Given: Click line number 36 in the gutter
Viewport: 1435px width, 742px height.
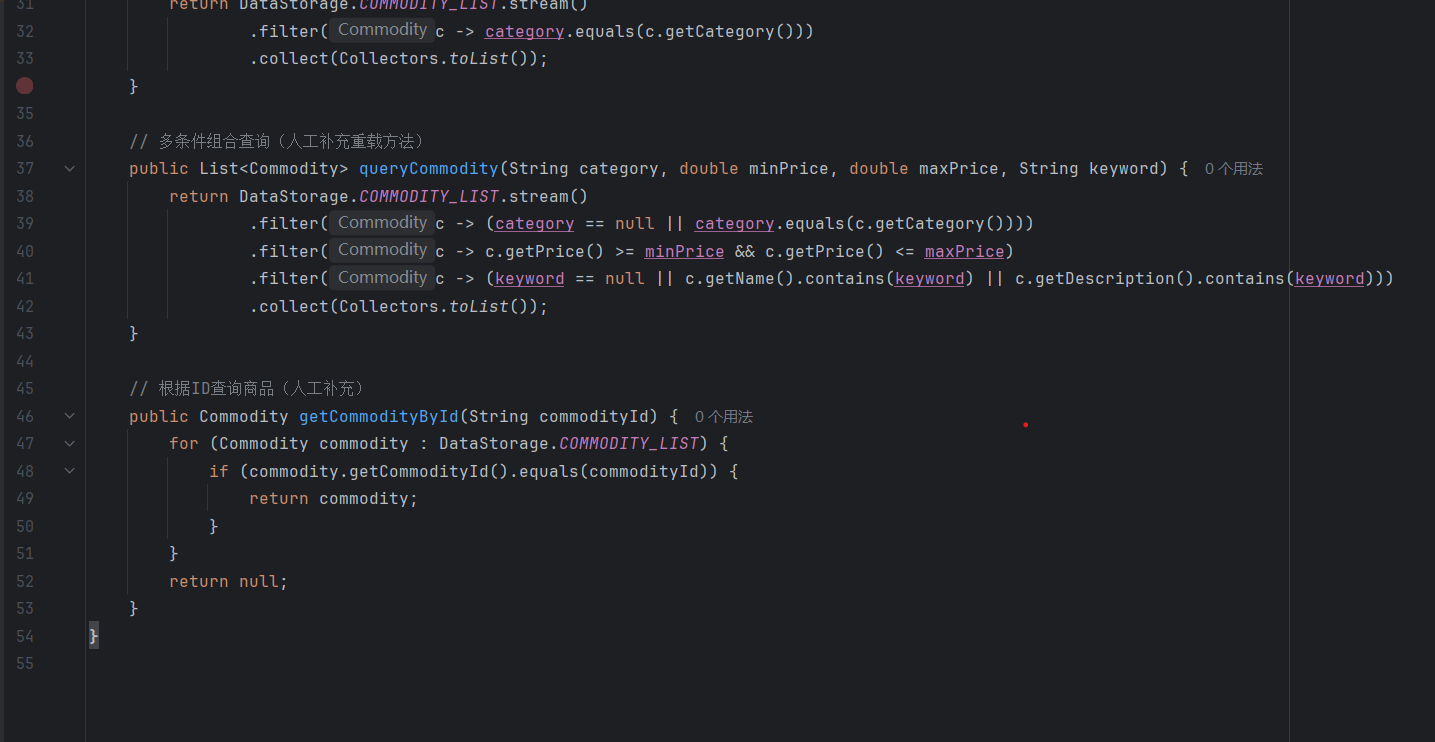Looking at the screenshot, I should click(25, 141).
